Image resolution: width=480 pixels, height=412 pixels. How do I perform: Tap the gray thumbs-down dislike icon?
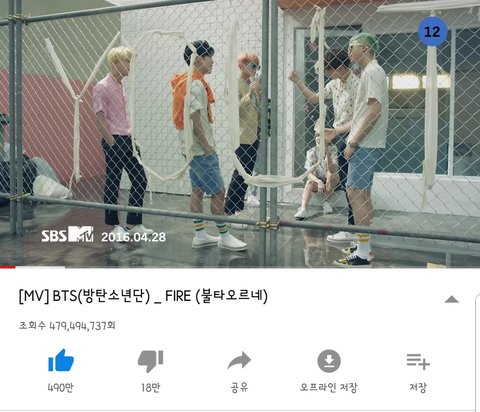pyautogui.click(x=150, y=361)
